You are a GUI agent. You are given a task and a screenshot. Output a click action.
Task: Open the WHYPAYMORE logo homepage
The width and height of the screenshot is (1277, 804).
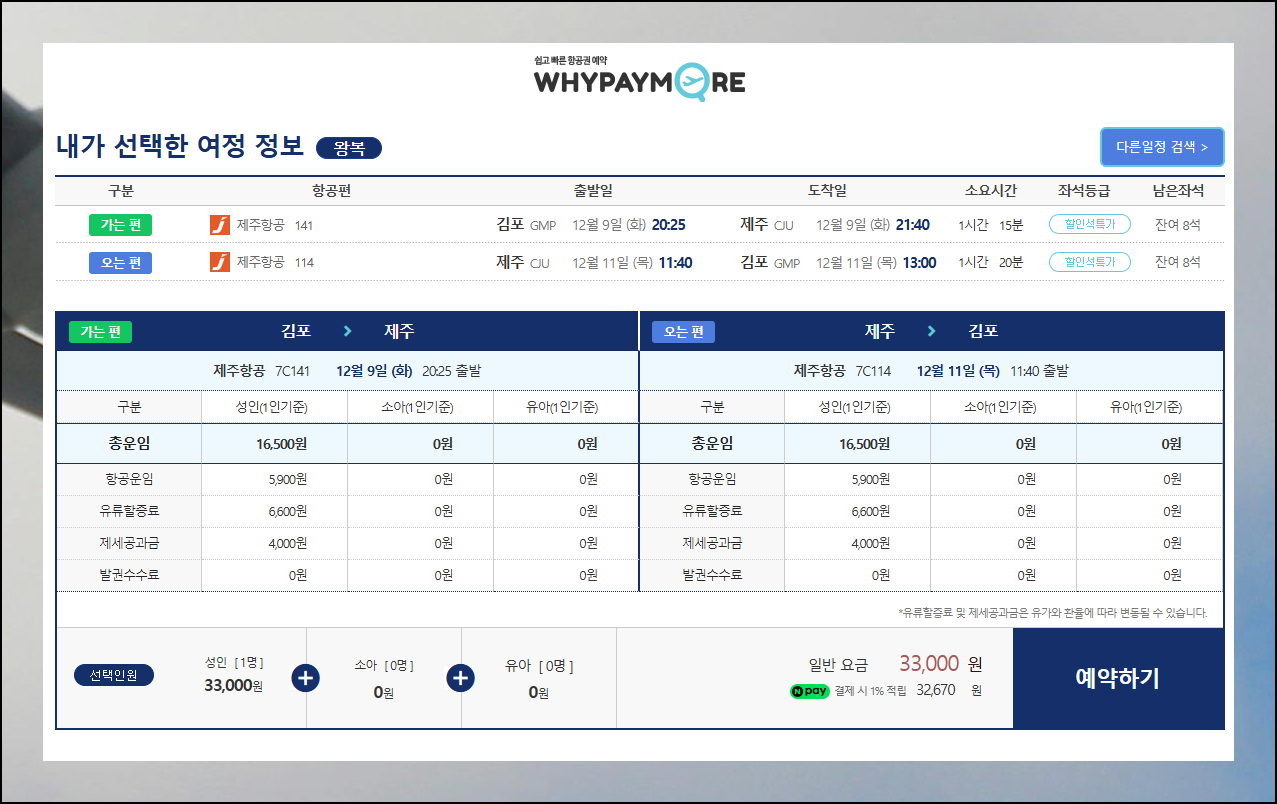tap(639, 78)
